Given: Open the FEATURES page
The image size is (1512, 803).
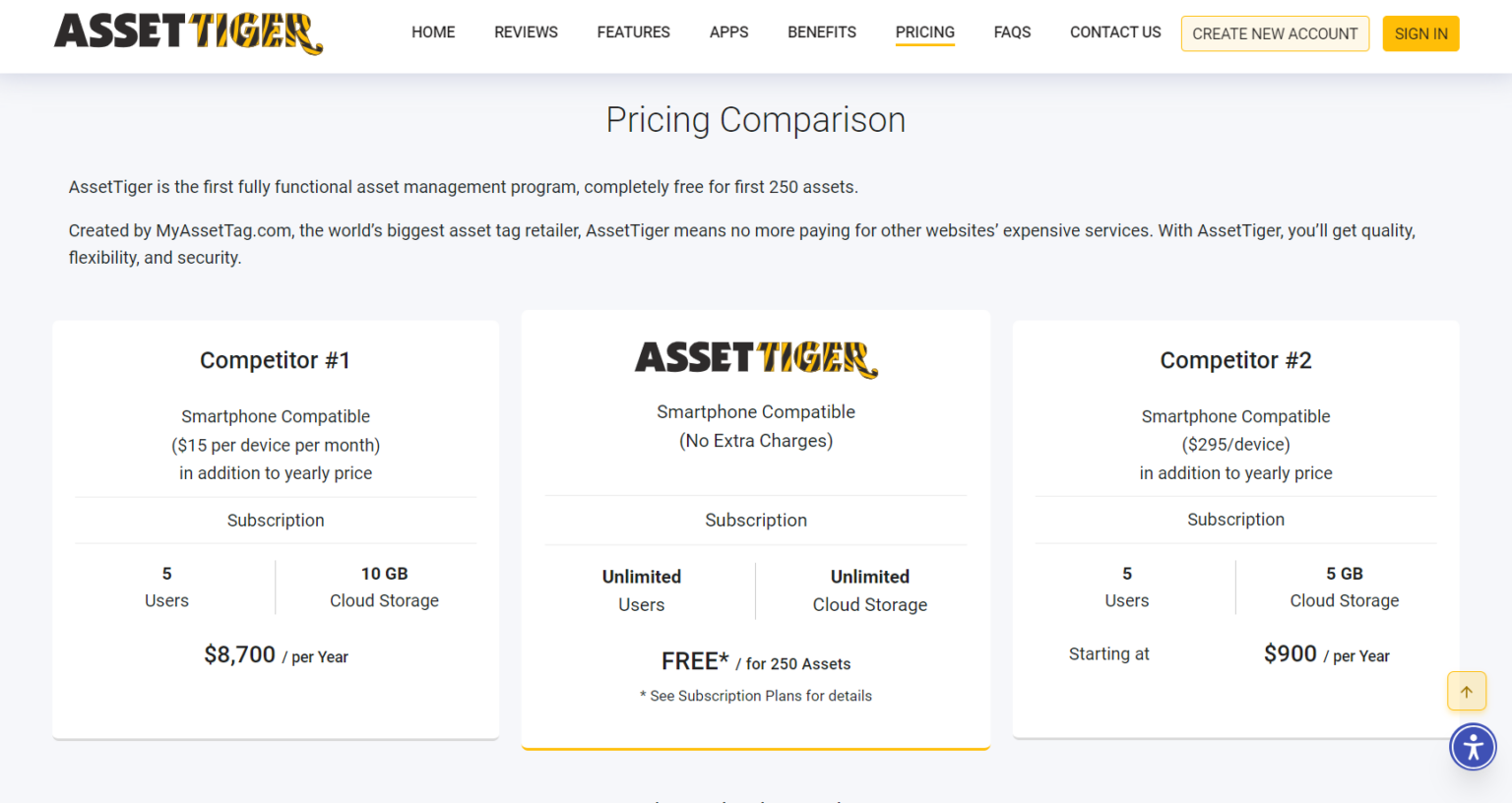Looking at the screenshot, I should (x=633, y=31).
